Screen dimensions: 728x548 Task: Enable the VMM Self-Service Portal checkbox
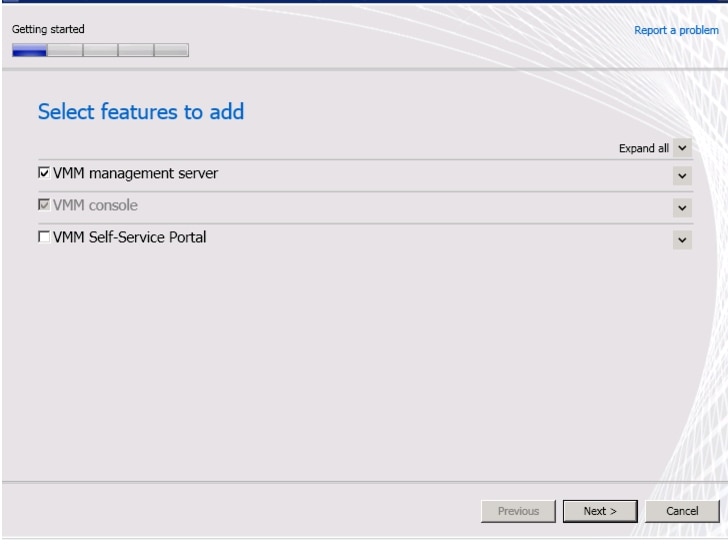[44, 237]
